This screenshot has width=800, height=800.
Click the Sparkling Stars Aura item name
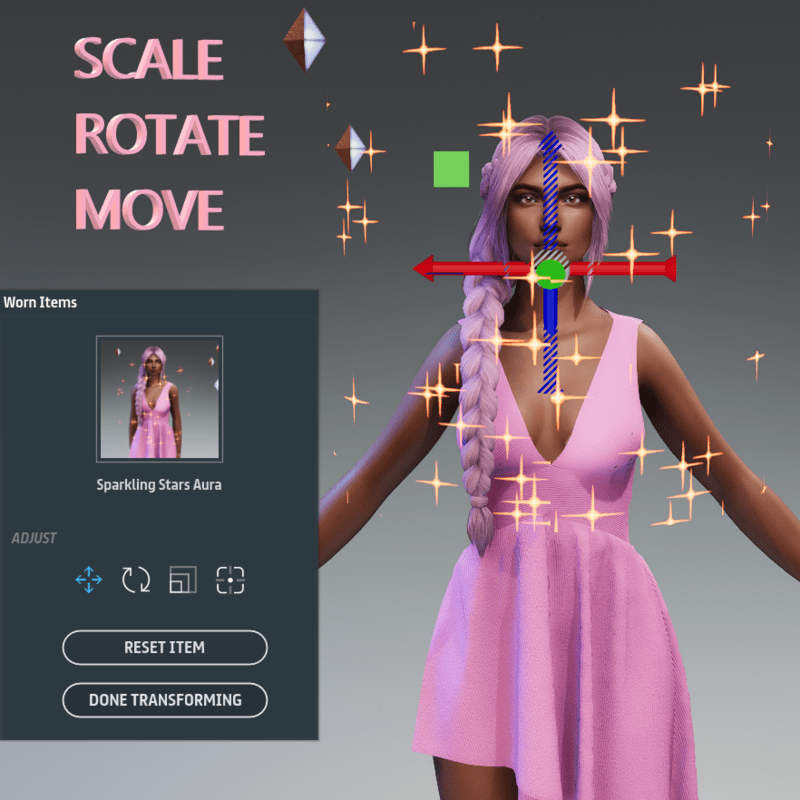[159, 485]
